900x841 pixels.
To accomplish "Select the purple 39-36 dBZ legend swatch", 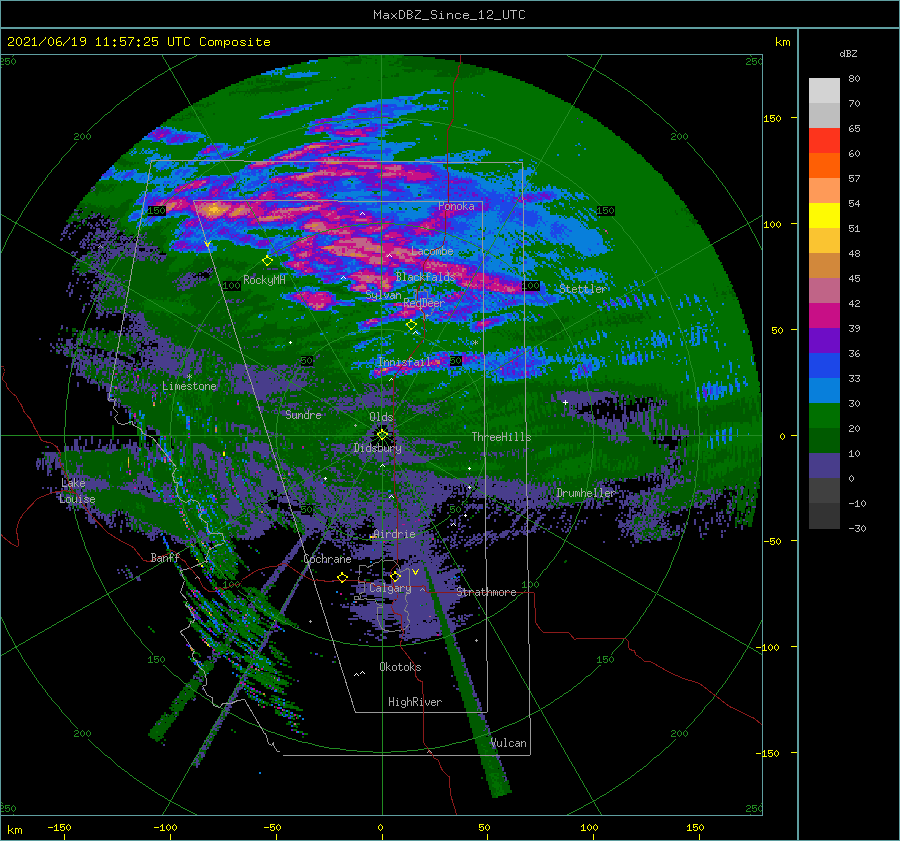I will pyautogui.click(x=824, y=340).
